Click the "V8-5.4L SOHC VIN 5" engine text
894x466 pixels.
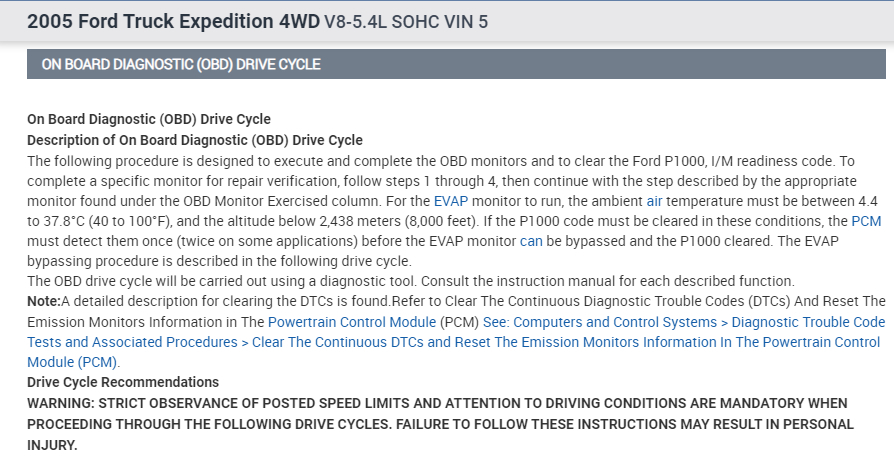tap(406, 21)
